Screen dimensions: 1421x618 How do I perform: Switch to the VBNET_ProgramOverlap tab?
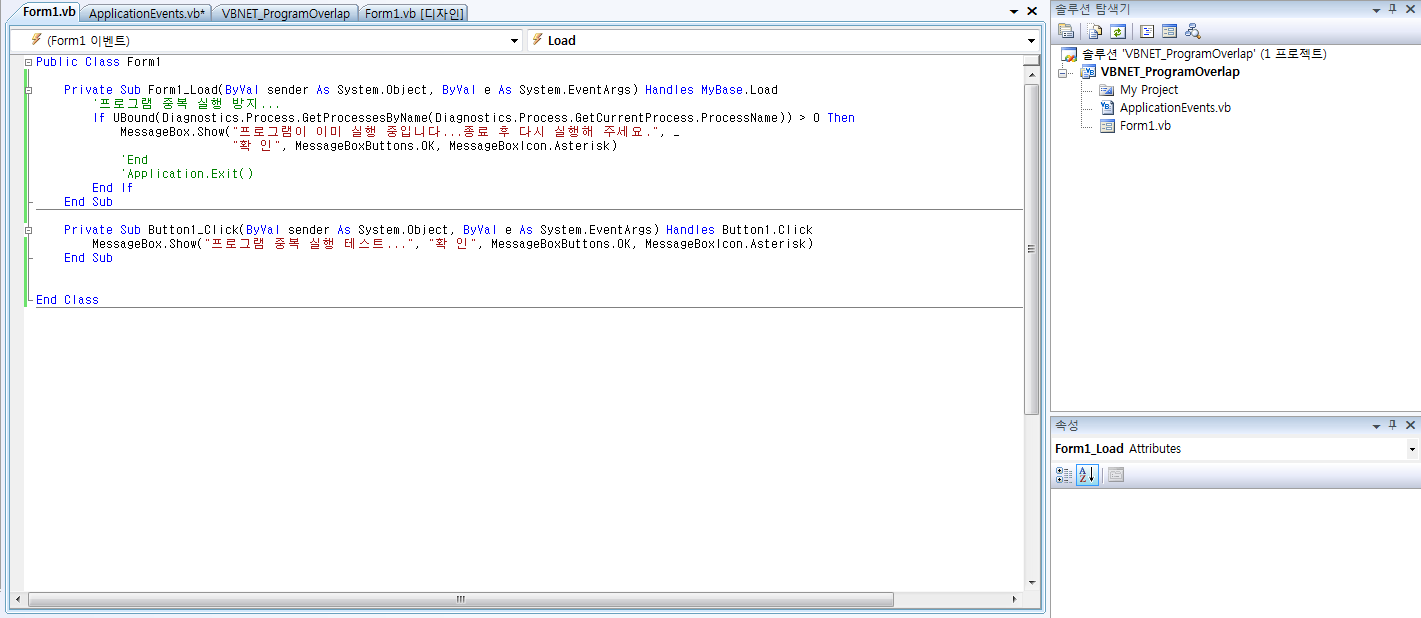click(286, 13)
